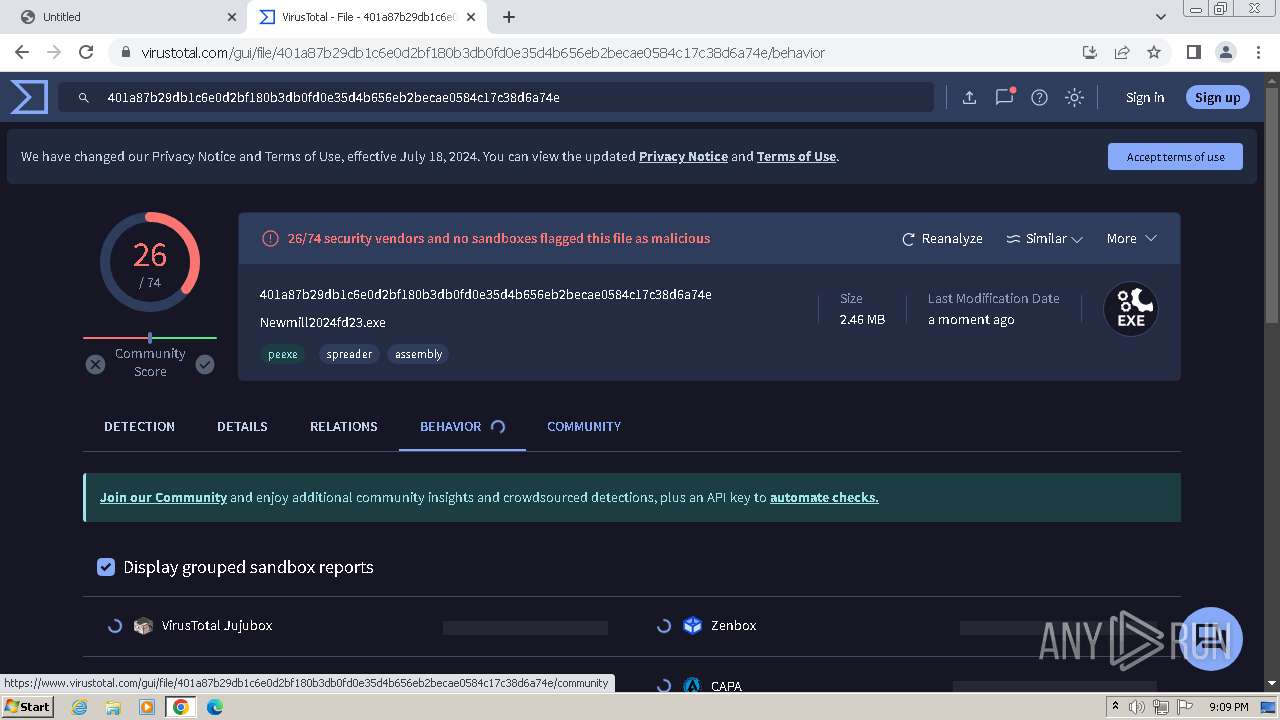Viewport: 1280px width, 720px height.
Task: Click the taskbar clock showing 9:09 PM
Action: (1228, 707)
